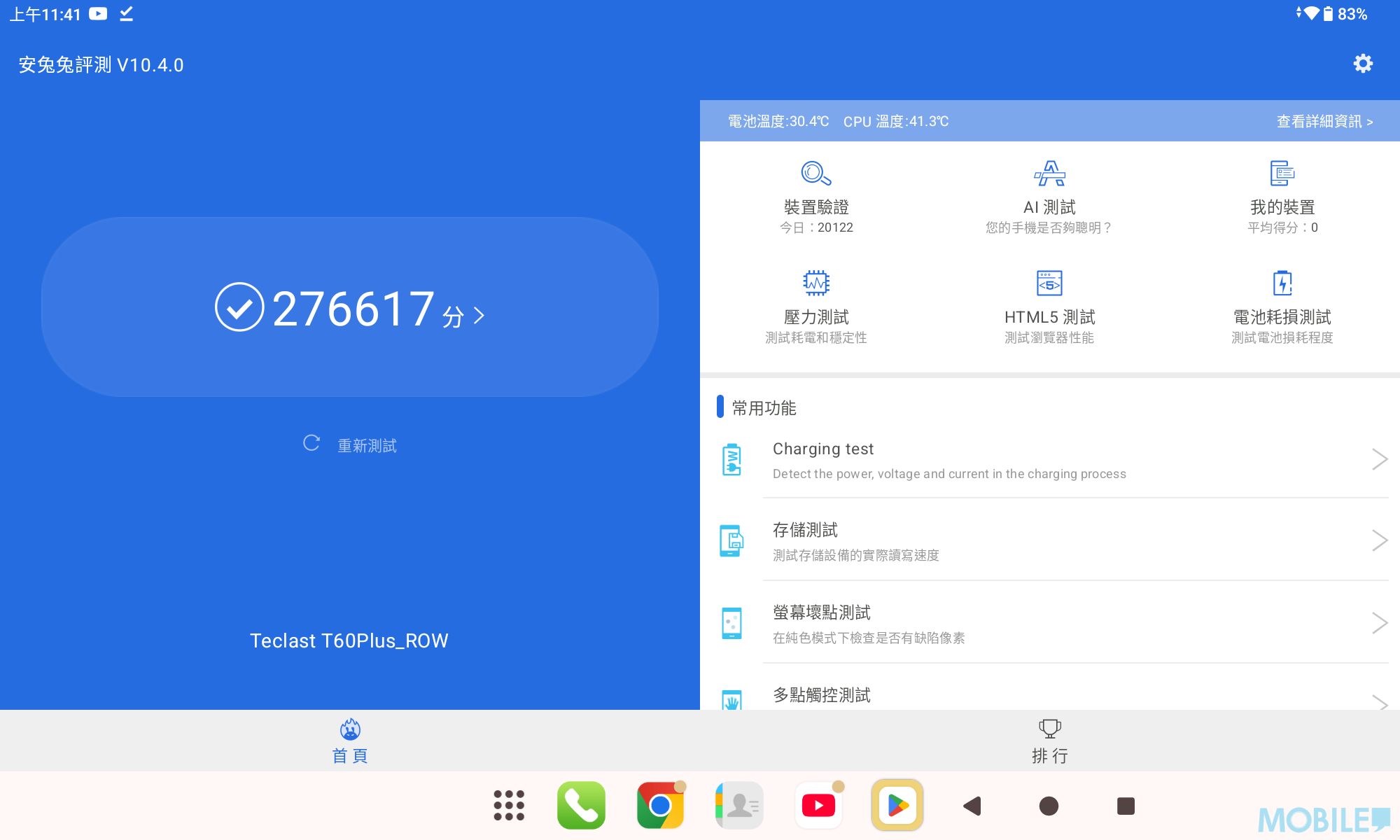
Task: Expand the storage test chevron
Action: (x=1379, y=540)
